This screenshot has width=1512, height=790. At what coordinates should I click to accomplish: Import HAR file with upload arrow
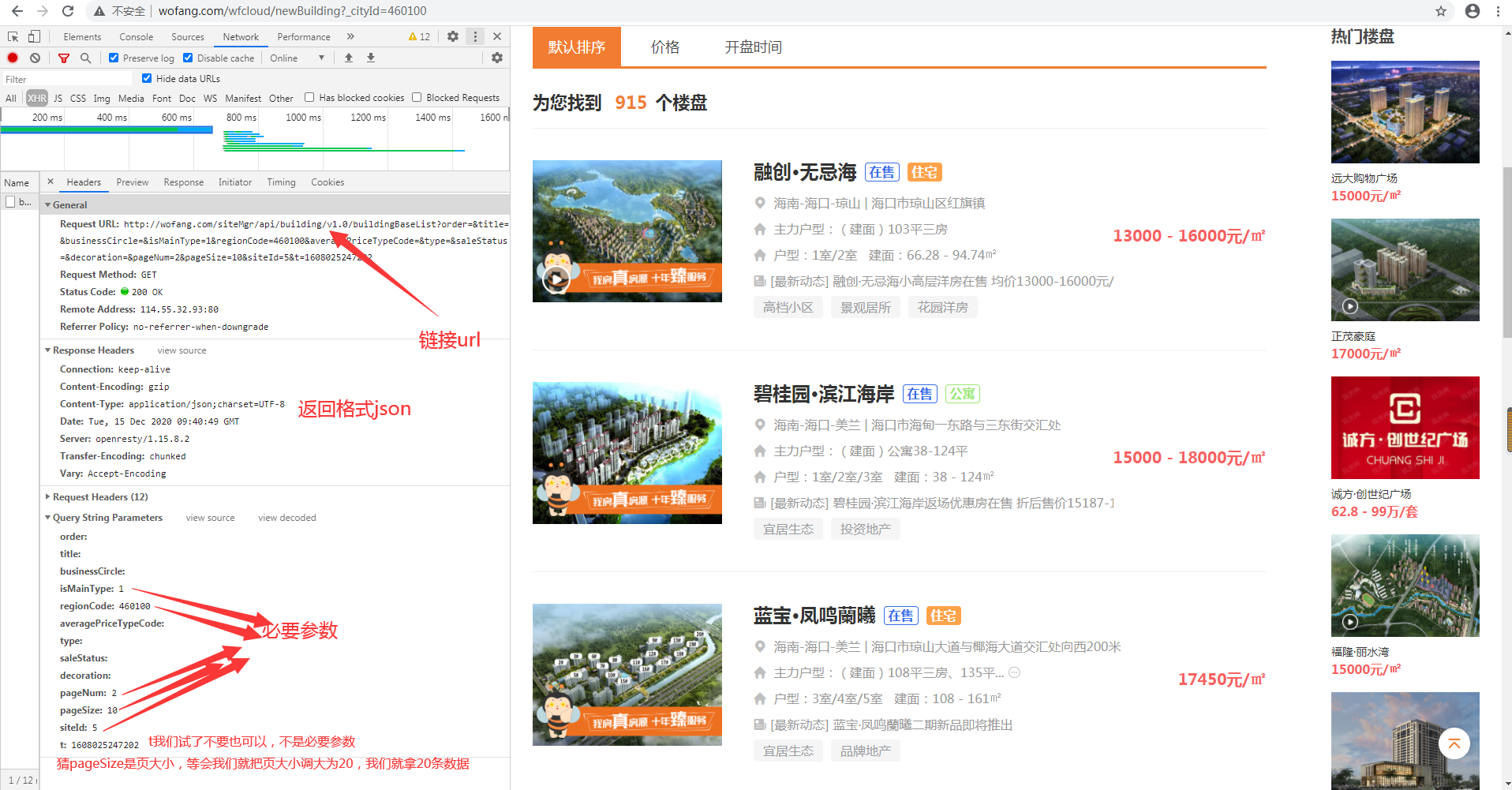[349, 58]
